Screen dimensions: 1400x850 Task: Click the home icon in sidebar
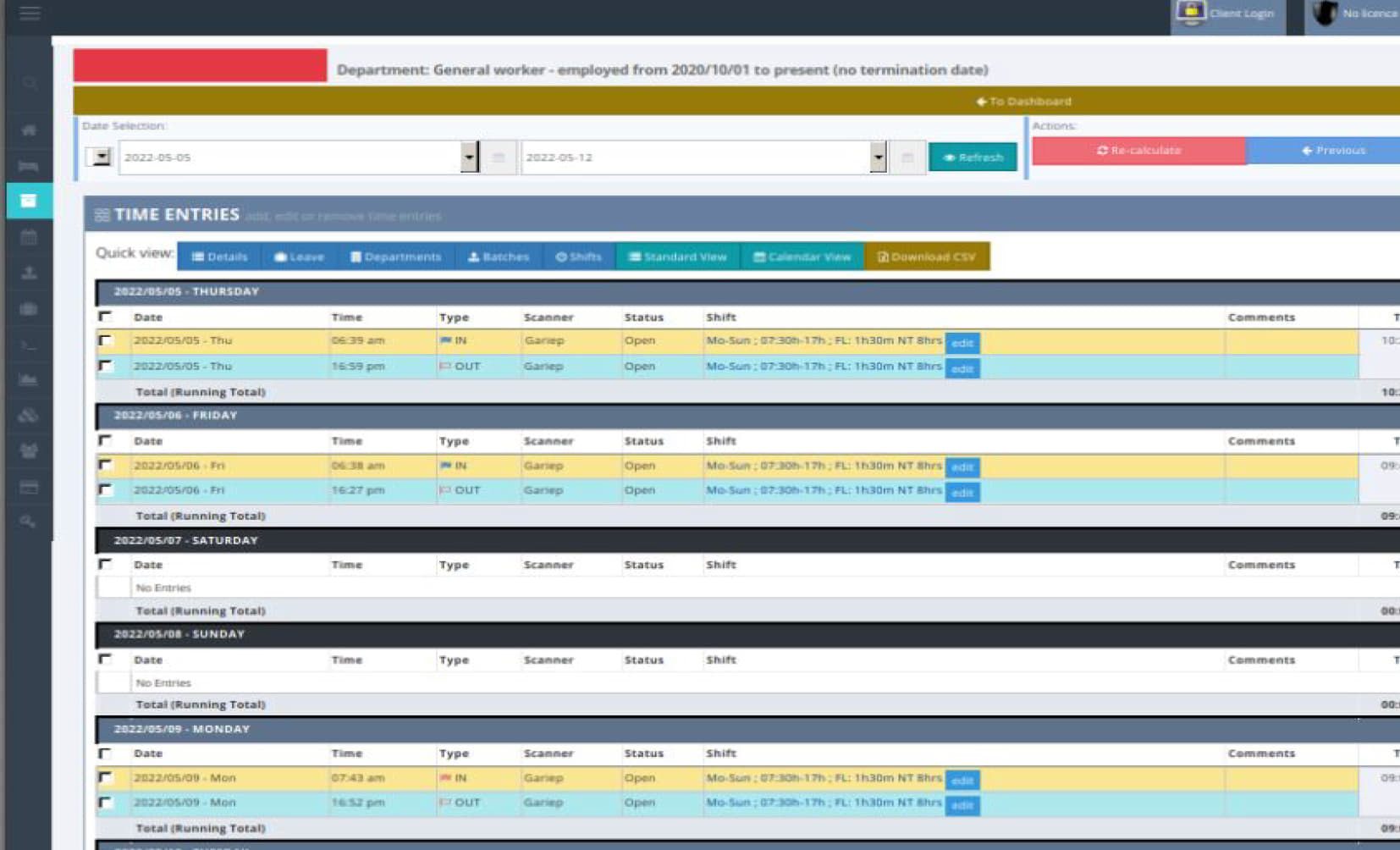[29, 130]
